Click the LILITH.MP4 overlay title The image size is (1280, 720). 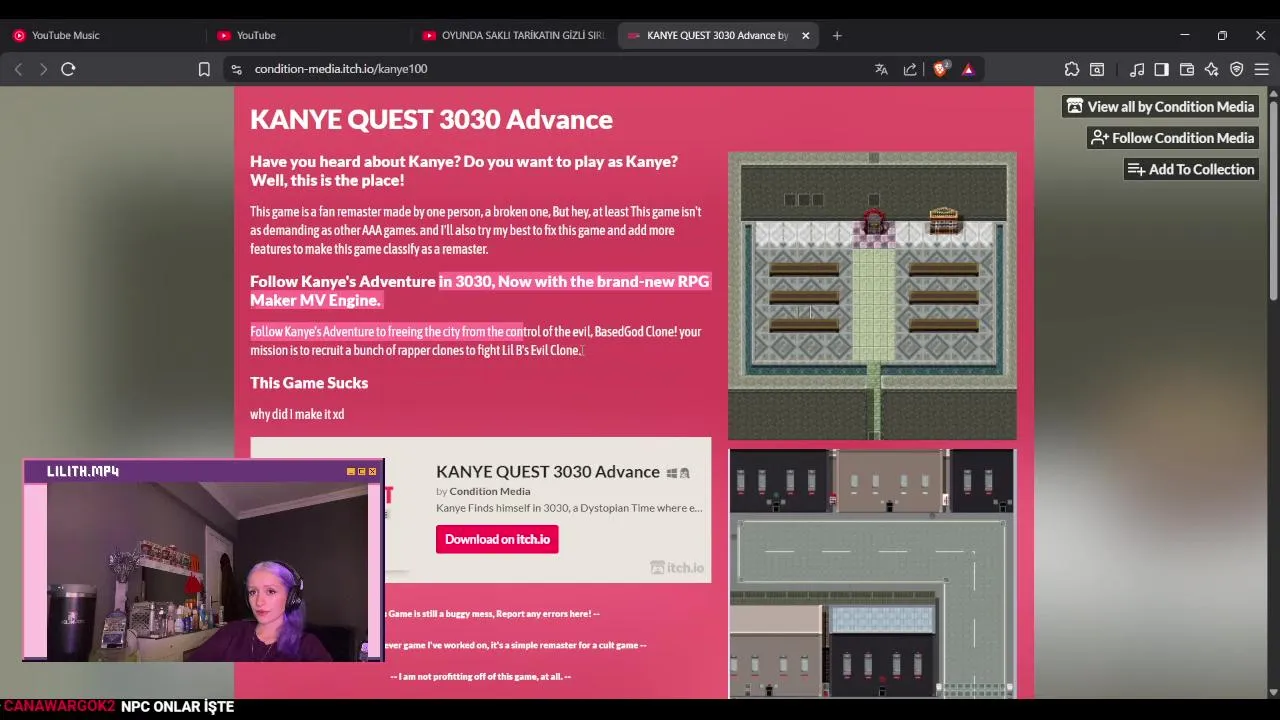point(83,471)
